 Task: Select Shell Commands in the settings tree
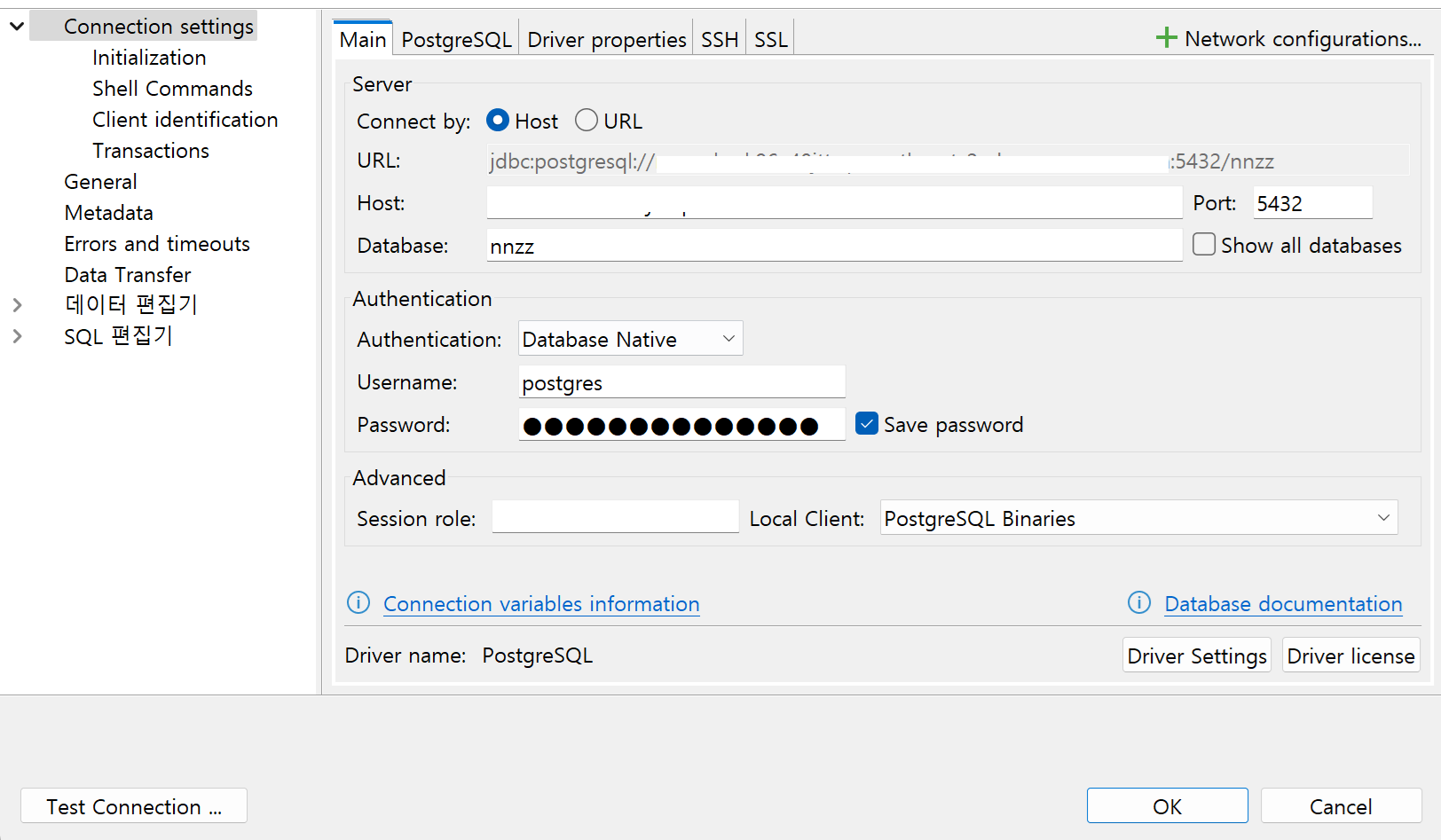173,89
